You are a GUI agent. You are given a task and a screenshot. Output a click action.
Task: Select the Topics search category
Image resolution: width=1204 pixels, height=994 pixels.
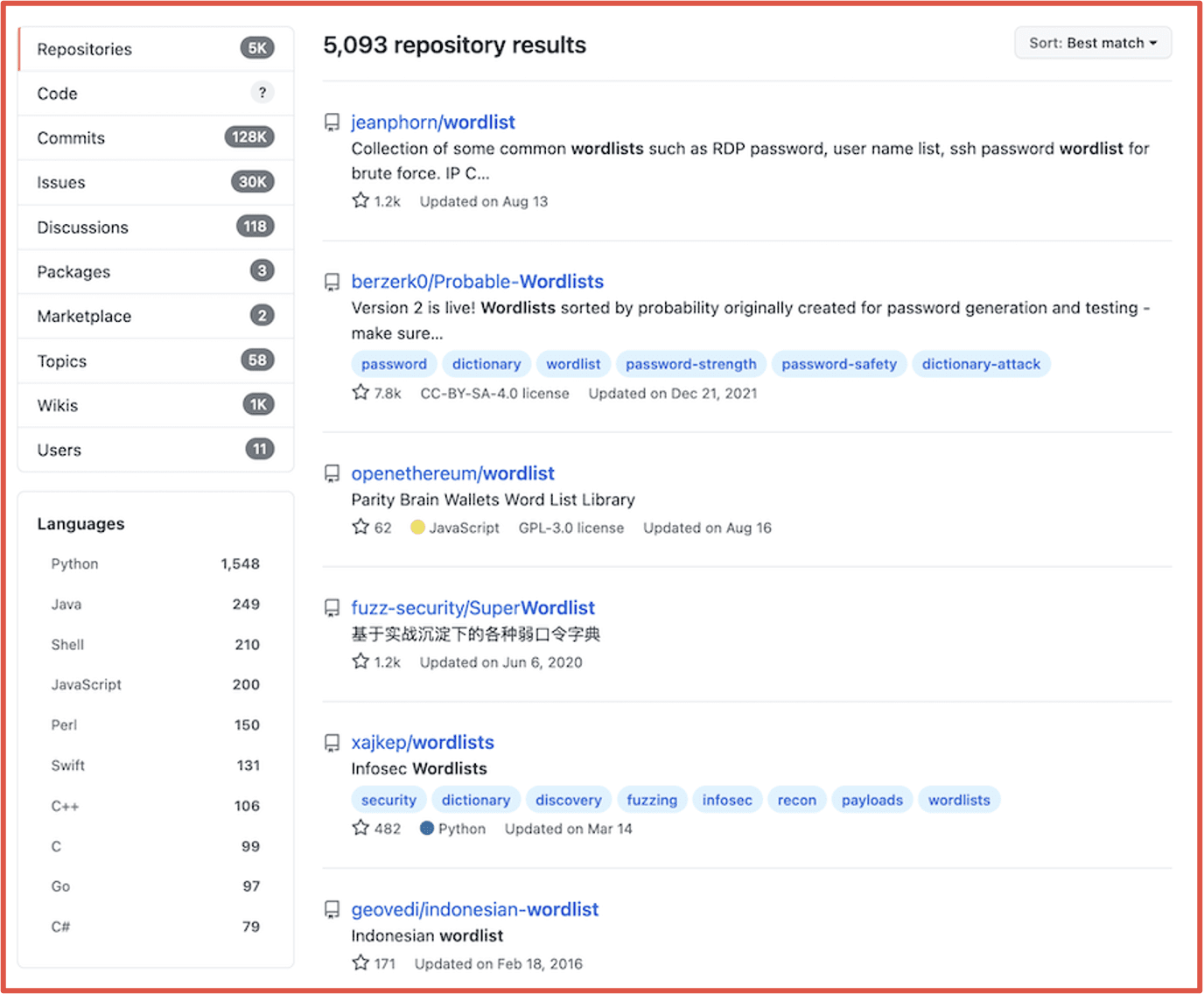(156, 361)
